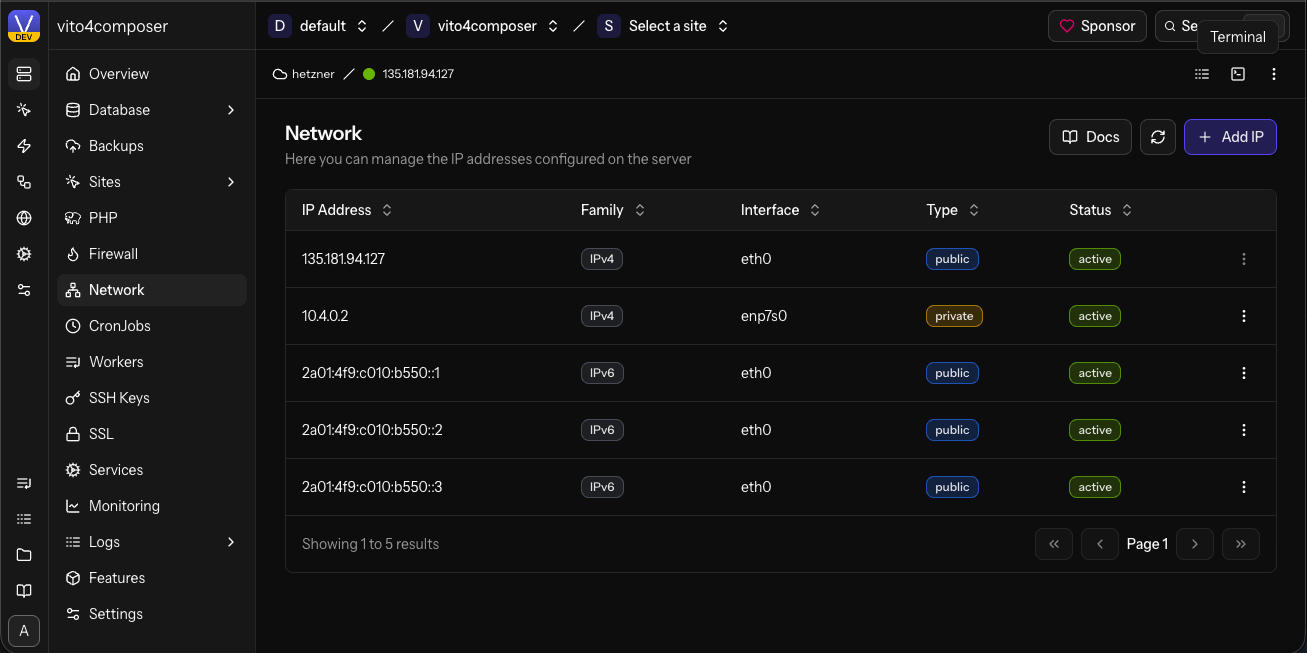This screenshot has height=653, width=1307.
Task: Open Monitoring in the sidebar
Action: click(x=152, y=506)
